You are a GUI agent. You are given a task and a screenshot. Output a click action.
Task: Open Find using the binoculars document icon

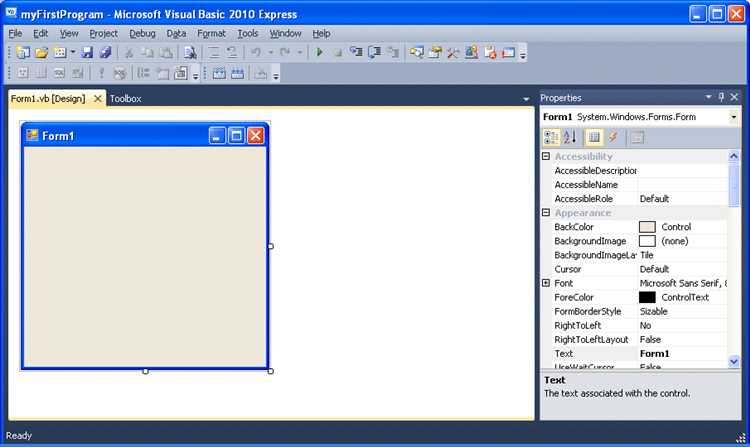click(x=190, y=53)
